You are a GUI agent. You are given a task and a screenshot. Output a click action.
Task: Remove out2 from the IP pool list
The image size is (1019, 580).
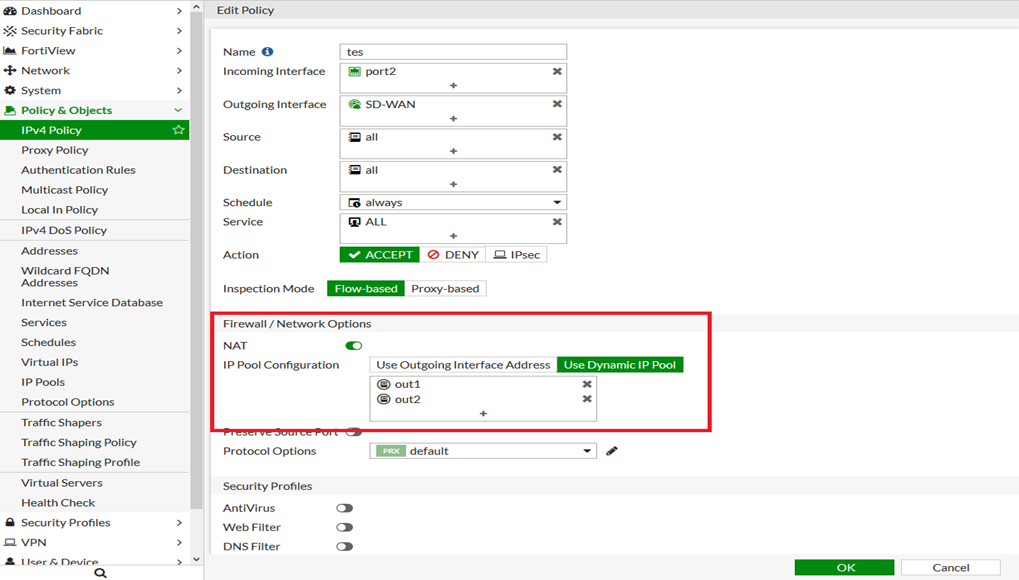tap(587, 399)
